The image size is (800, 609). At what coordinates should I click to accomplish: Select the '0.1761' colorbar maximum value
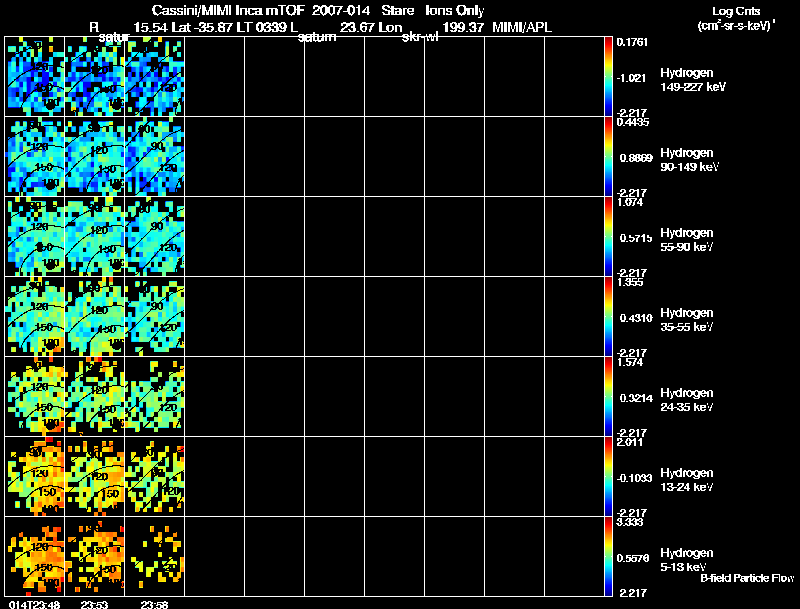coord(632,42)
